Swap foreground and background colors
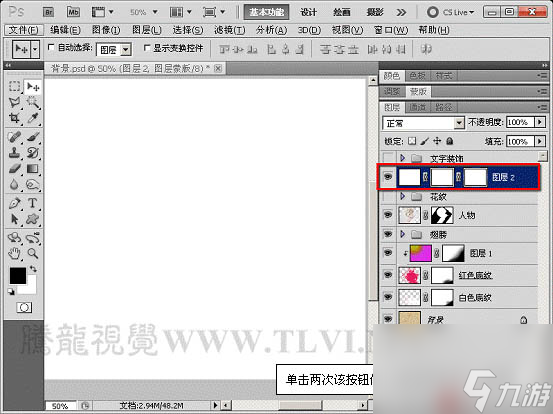This screenshot has width=553, height=414. tap(33, 269)
